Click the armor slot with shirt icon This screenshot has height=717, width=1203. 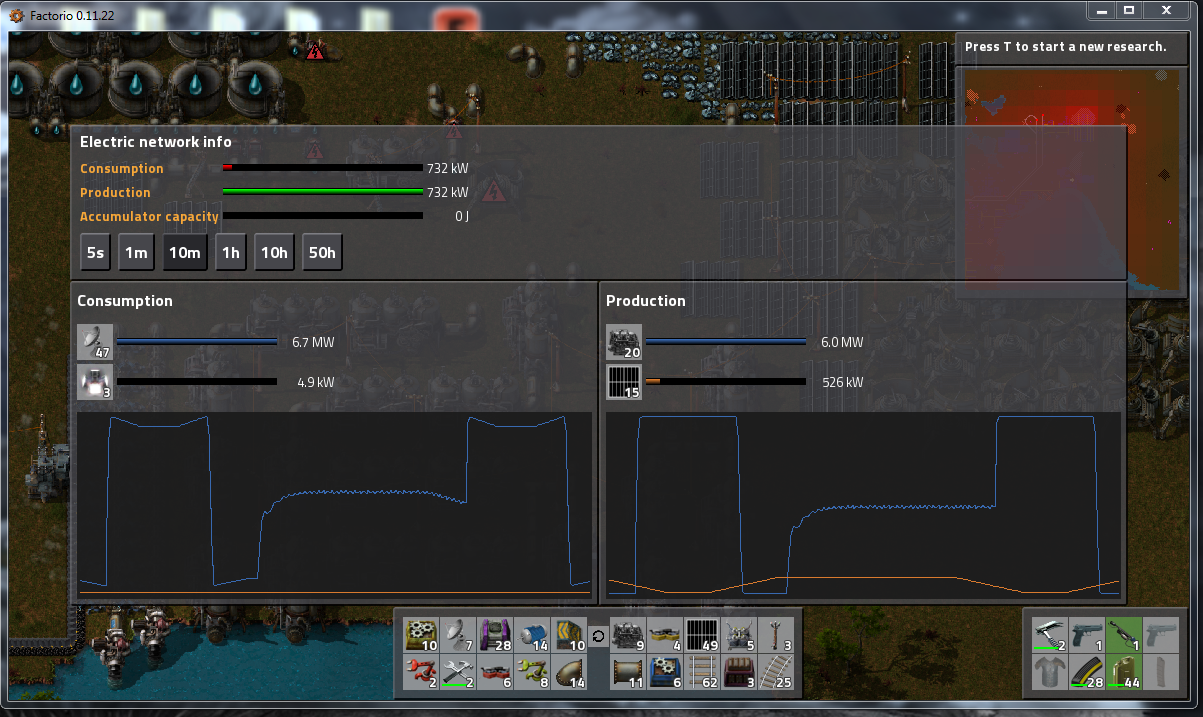[x=1049, y=672]
